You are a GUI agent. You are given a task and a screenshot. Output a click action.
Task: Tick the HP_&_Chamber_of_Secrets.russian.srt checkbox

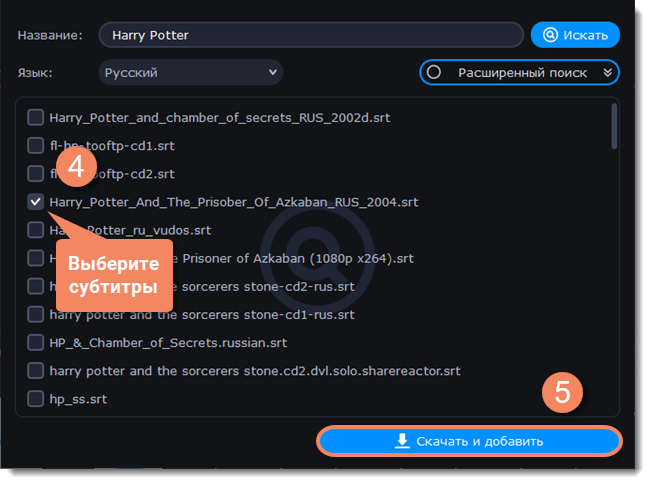point(36,343)
